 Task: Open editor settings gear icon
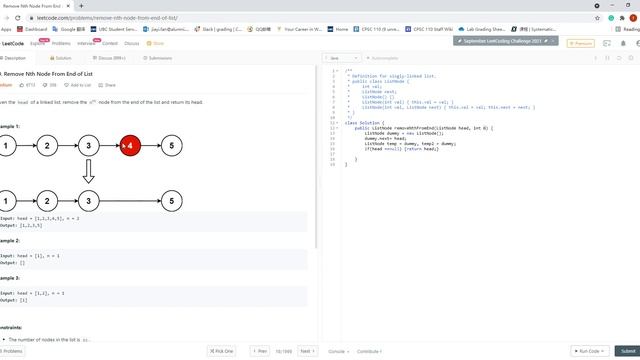point(631,58)
